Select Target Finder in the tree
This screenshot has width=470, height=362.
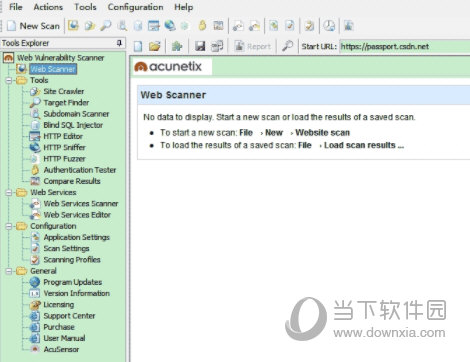coord(66,103)
